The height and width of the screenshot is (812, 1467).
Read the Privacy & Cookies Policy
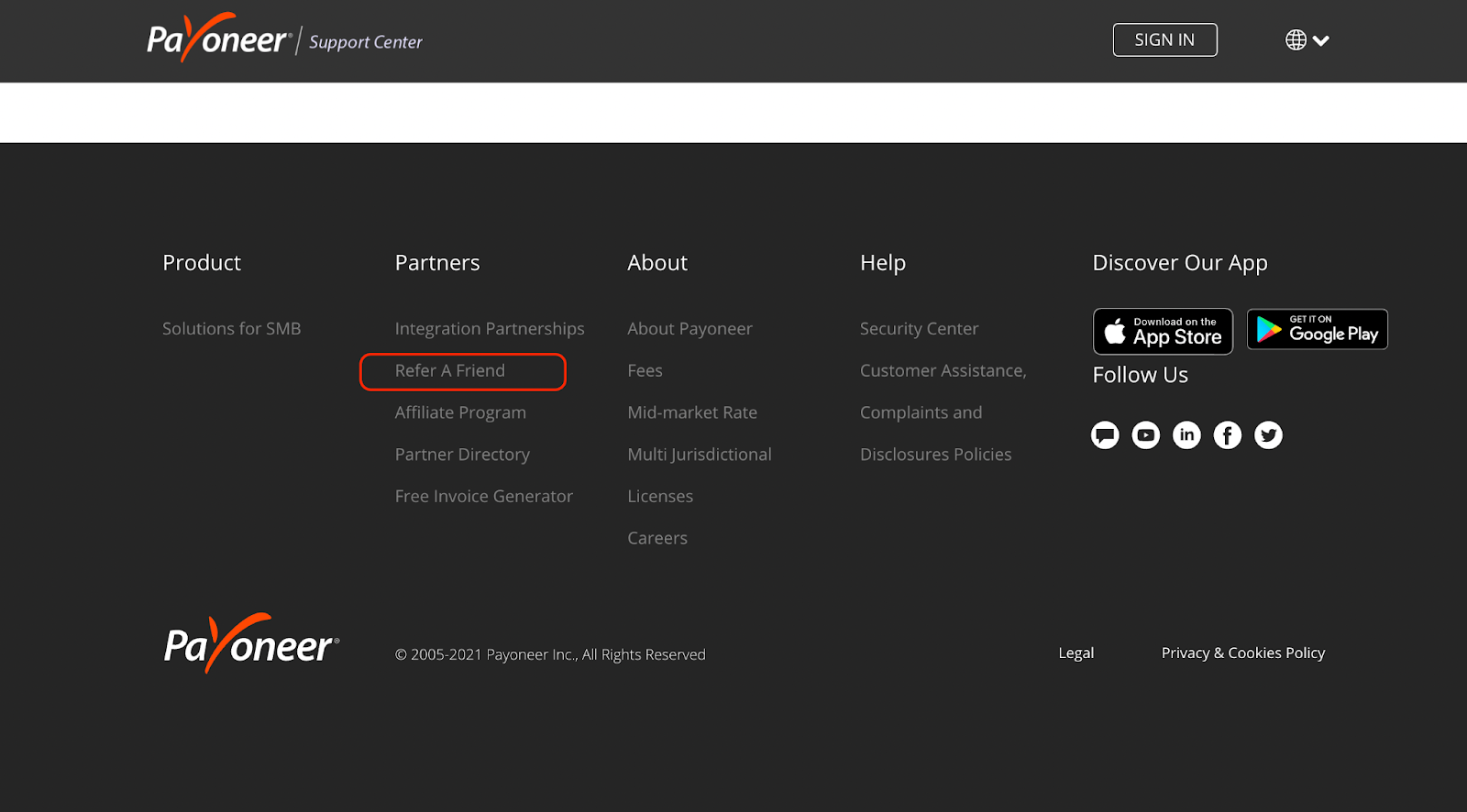point(1243,653)
